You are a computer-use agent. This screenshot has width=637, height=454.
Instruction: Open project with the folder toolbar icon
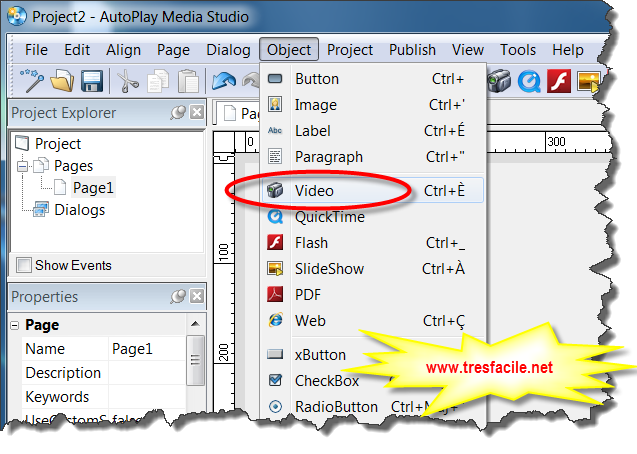tap(63, 80)
